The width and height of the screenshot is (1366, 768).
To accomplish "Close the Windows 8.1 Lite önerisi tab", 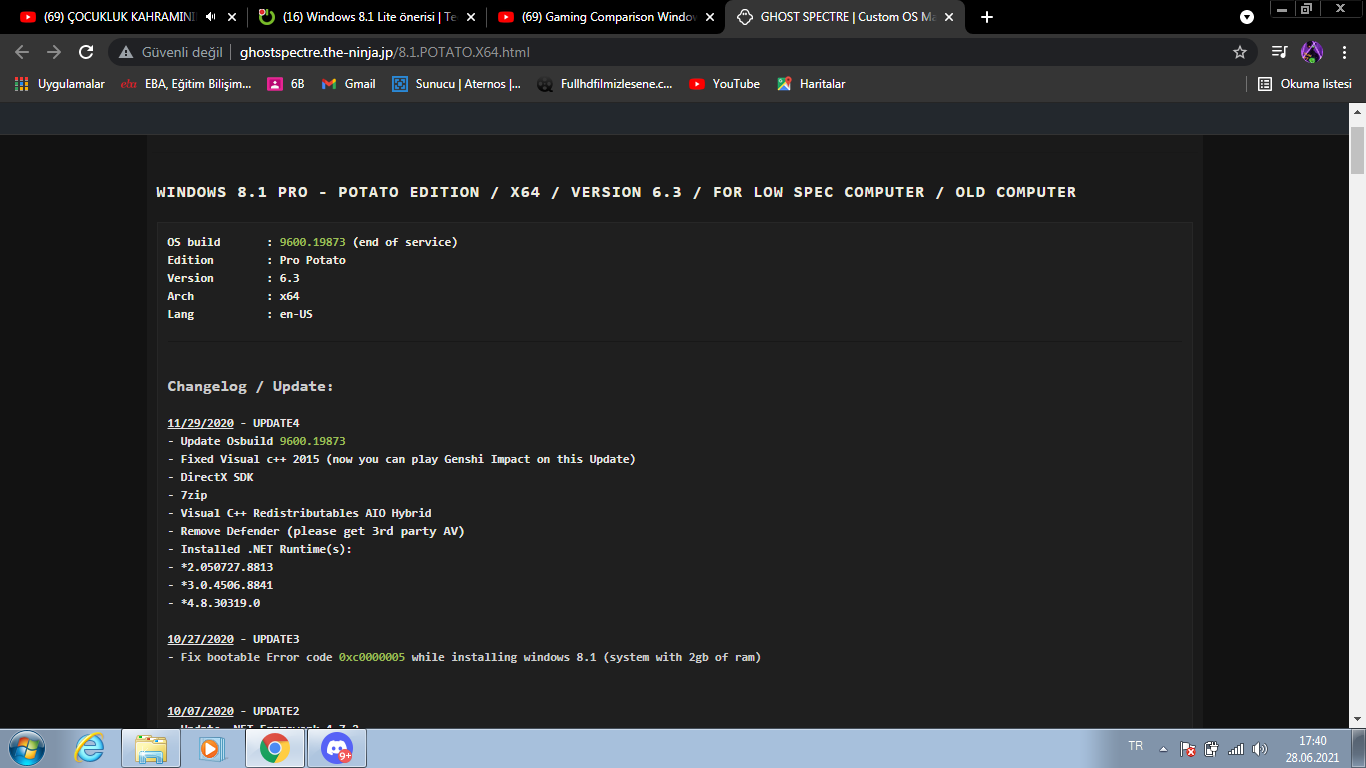I will tap(471, 17).
